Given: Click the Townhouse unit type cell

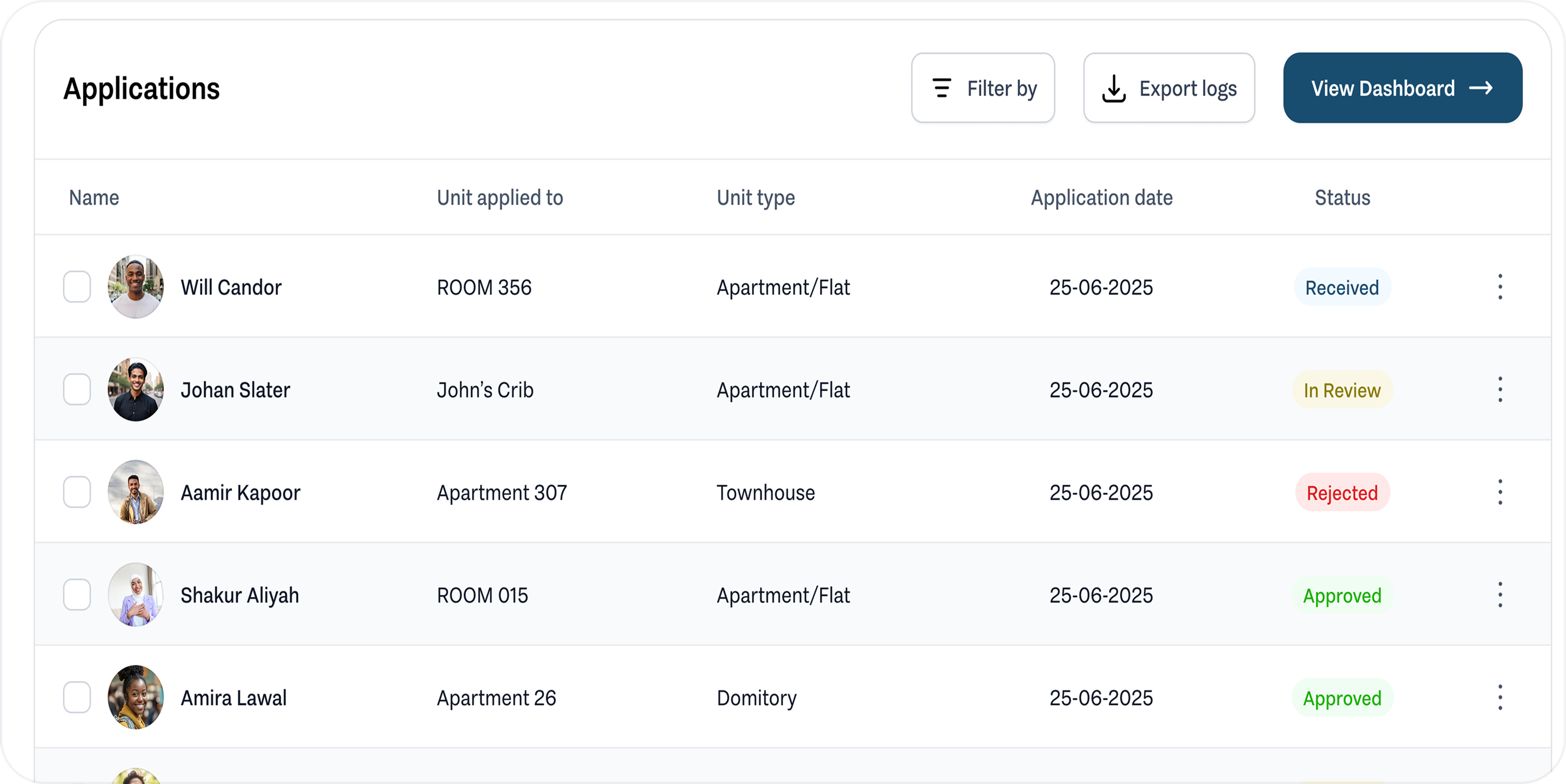Looking at the screenshot, I should click(766, 493).
